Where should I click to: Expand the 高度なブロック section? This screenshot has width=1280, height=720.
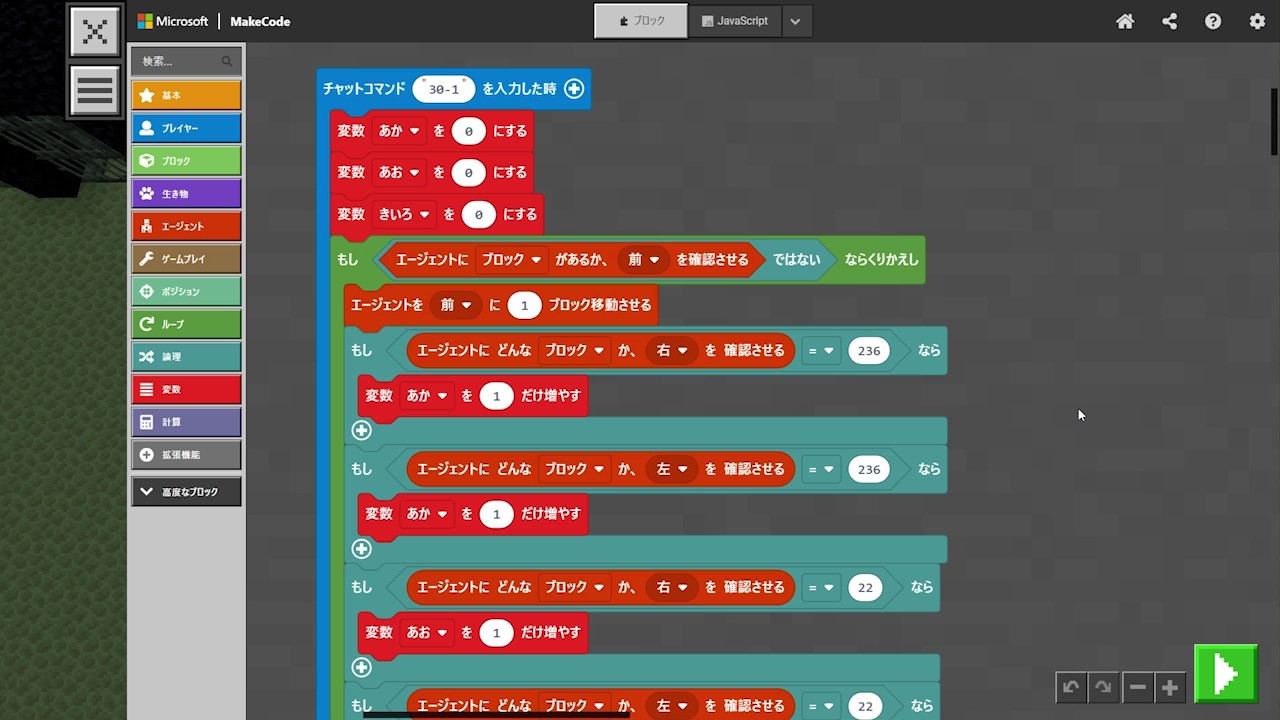coord(186,492)
